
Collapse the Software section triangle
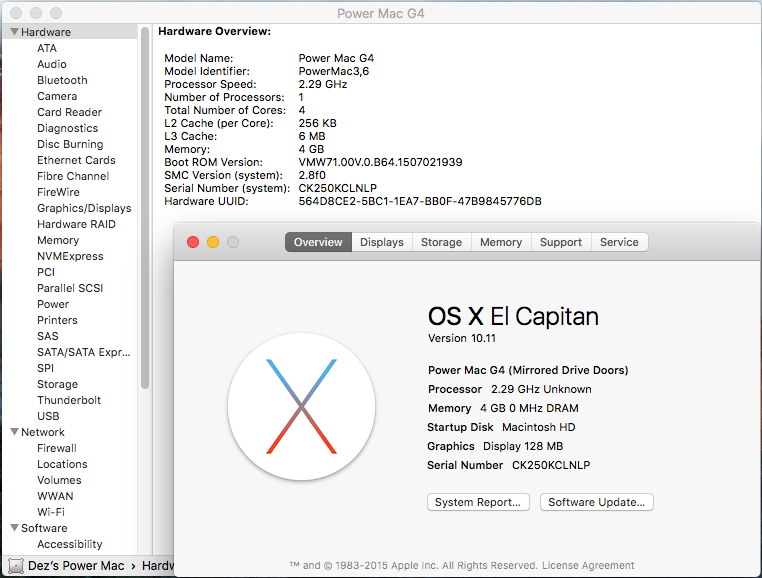pos(15,527)
